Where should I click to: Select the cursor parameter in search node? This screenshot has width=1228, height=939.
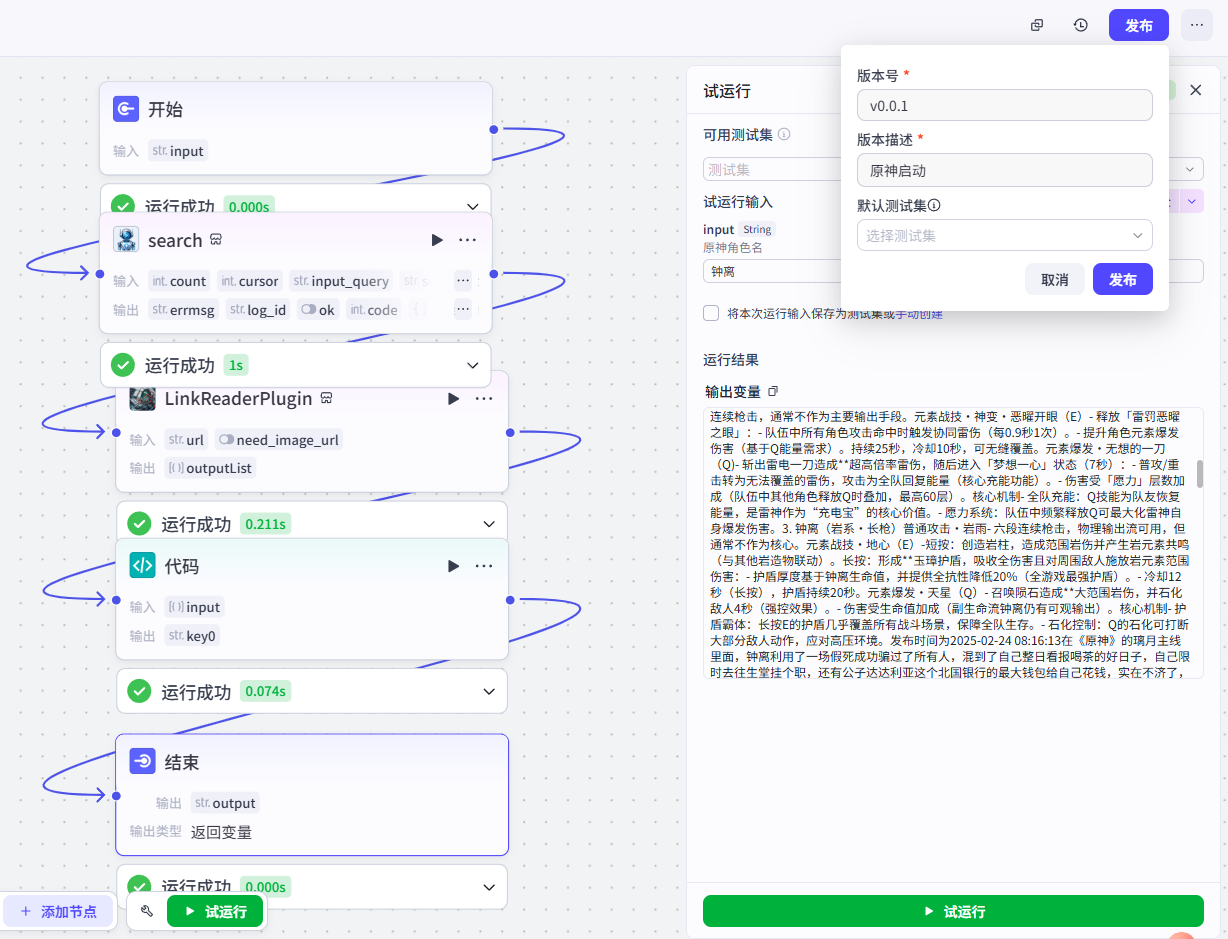250,281
